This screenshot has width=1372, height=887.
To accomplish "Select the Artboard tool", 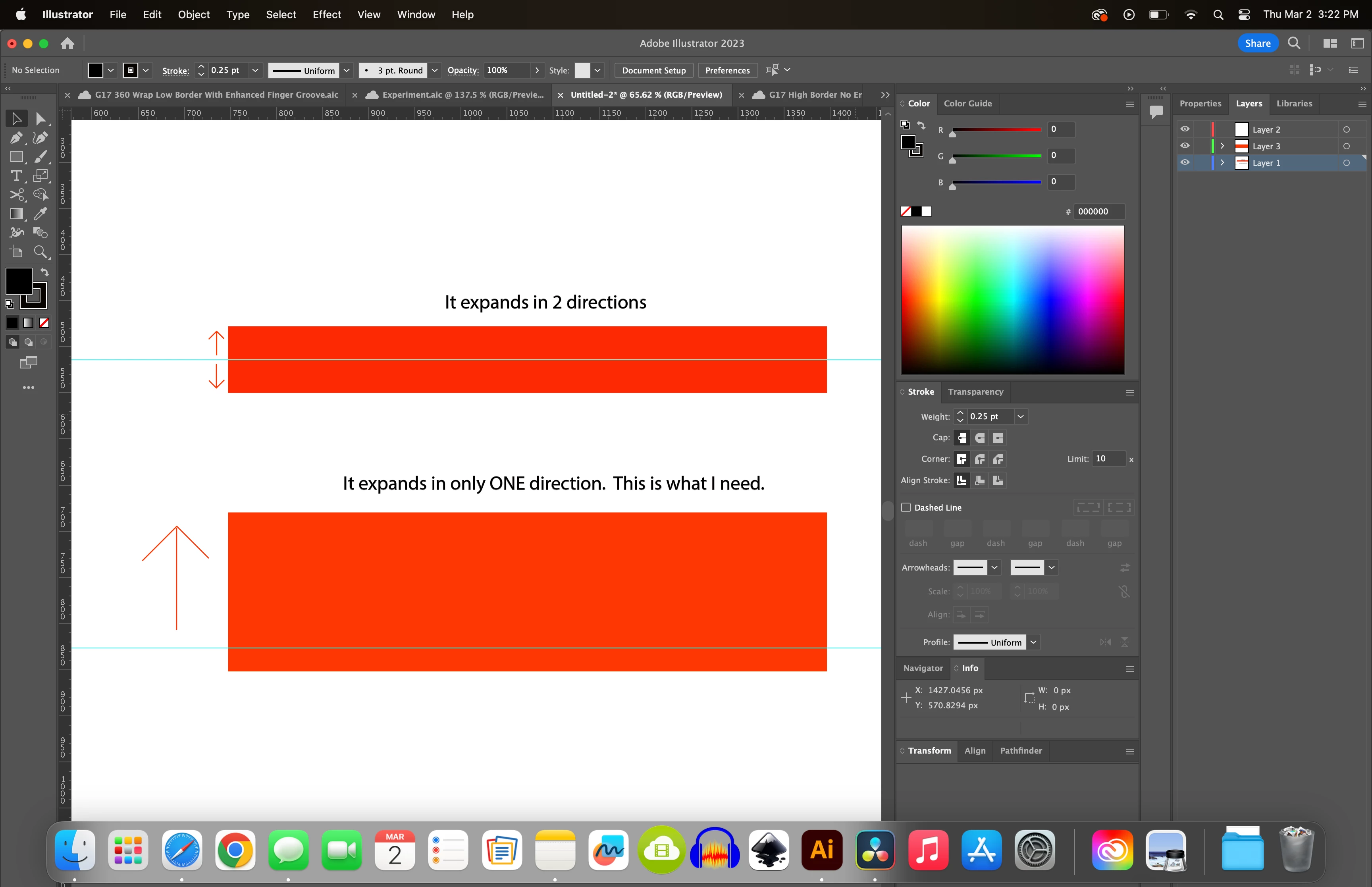I will [x=16, y=252].
